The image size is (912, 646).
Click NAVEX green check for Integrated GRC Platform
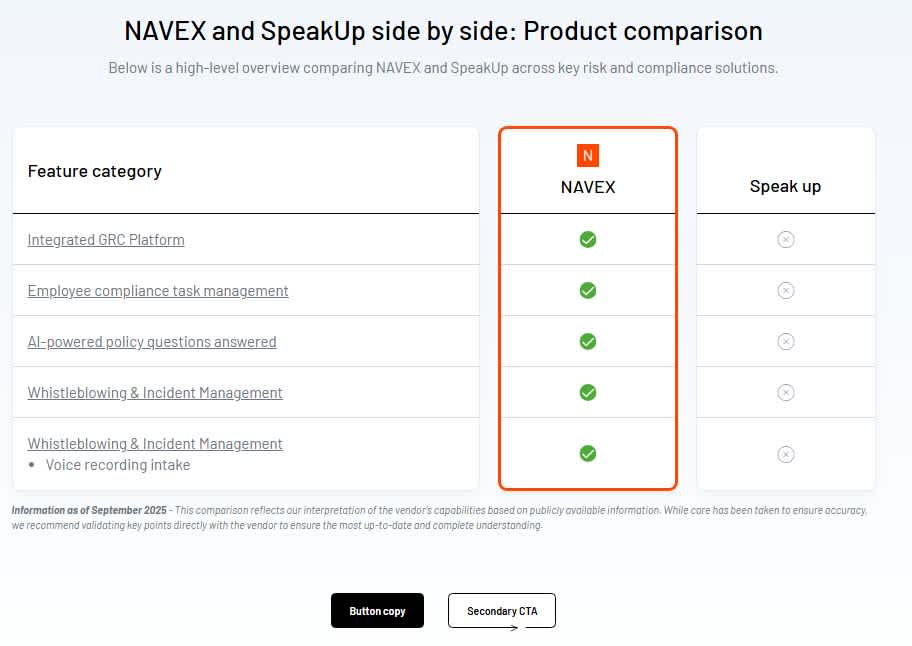pyautogui.click(x=588, y=240)
